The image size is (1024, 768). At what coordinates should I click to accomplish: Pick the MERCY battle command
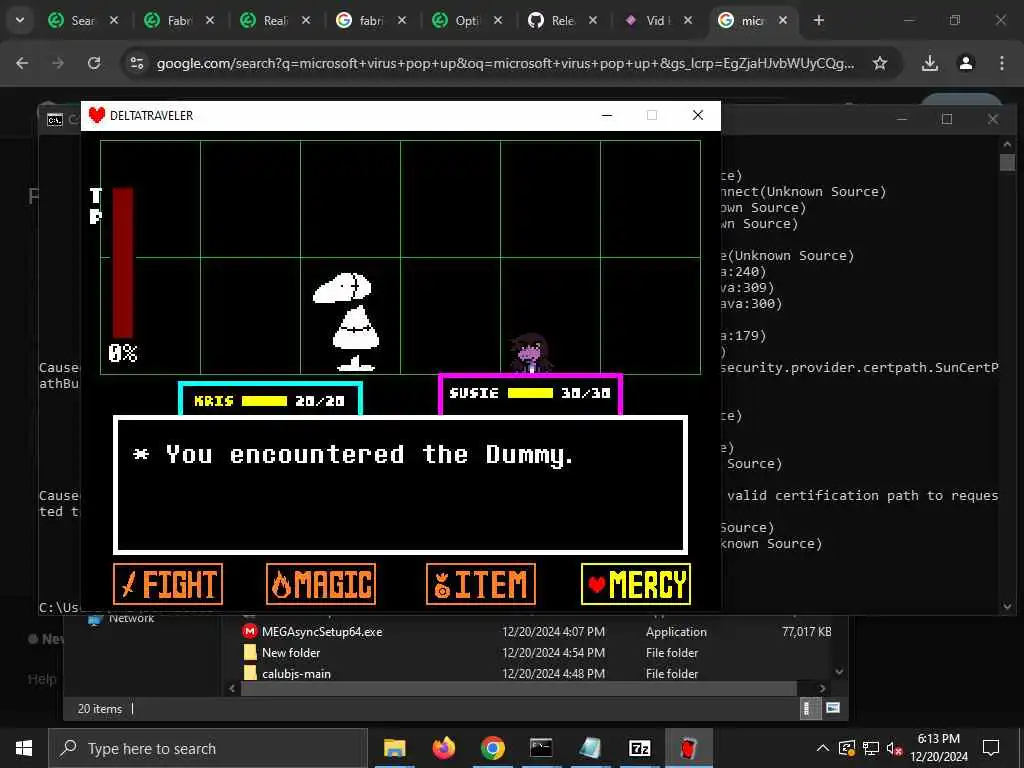coord(635,584)
